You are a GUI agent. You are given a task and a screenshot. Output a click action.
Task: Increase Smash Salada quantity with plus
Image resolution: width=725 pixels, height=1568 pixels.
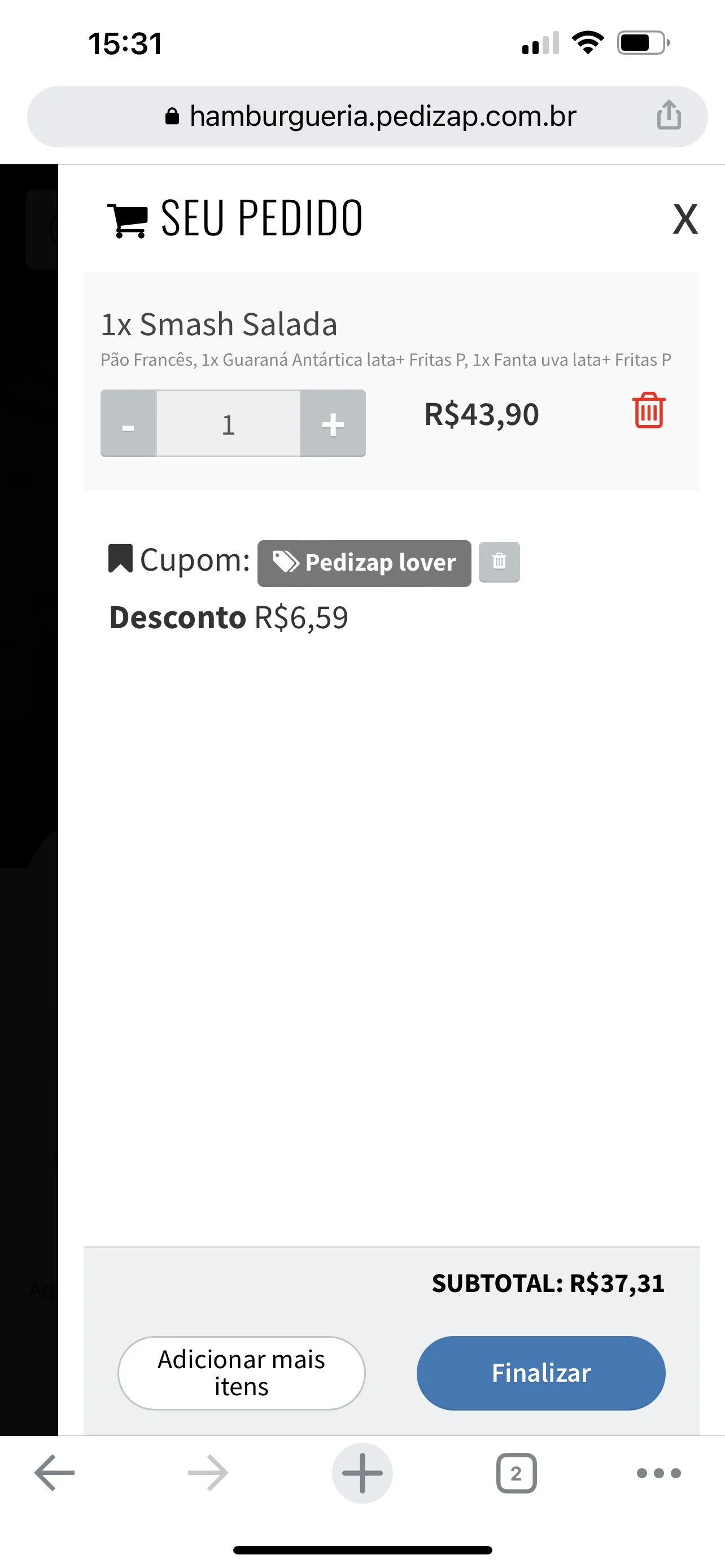[x=333, y=424]
